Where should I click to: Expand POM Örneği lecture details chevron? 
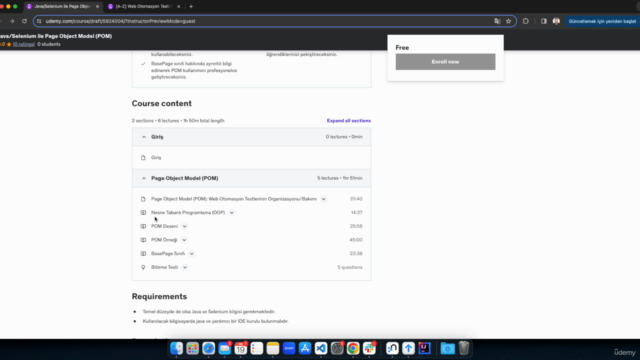click(184, 240)
